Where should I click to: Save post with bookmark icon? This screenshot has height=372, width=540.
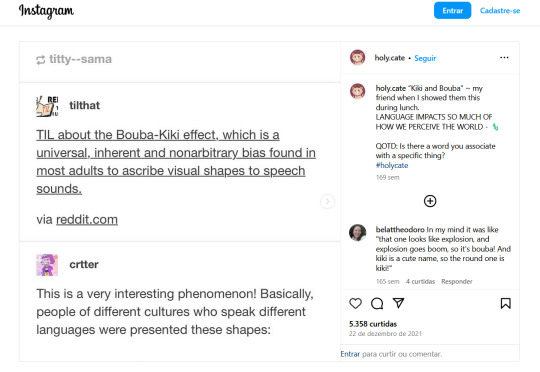tap(506, 303)
